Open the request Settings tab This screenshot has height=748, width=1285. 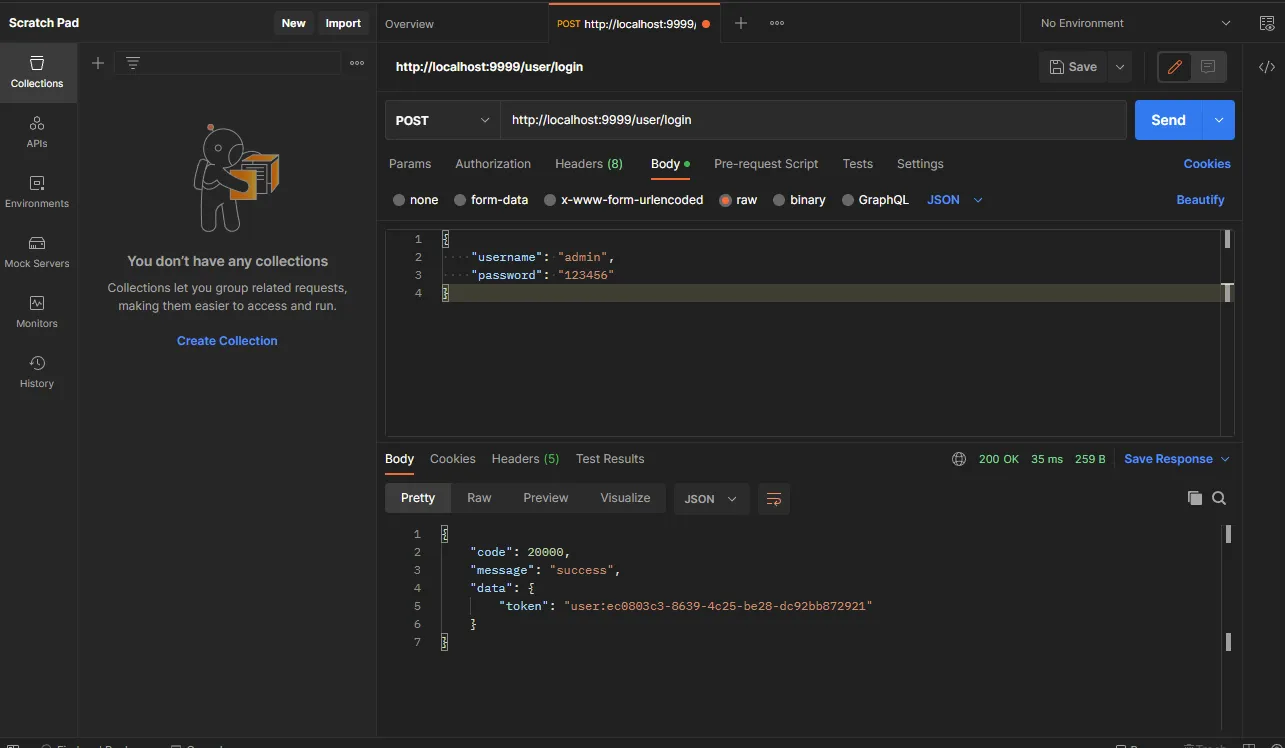click(x=920, y=164)
